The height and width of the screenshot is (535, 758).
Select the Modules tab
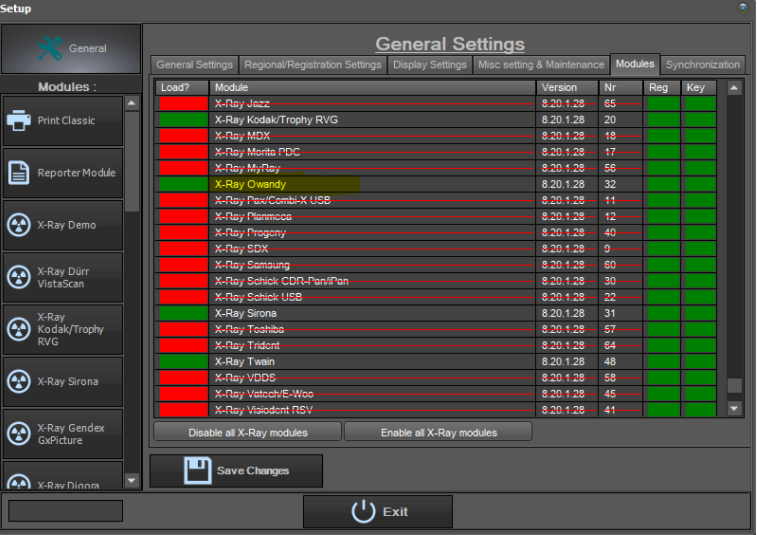(635, 64)
